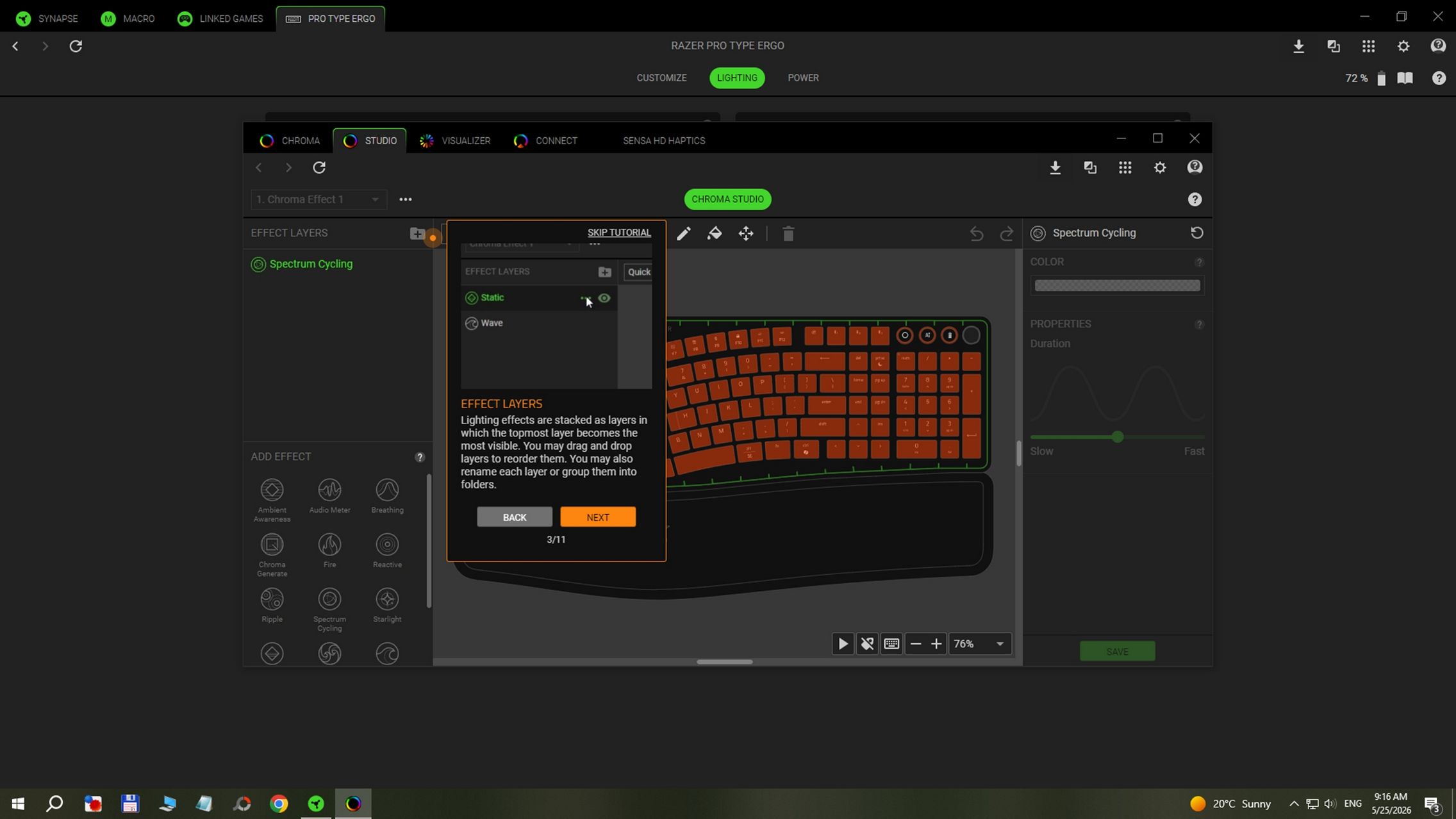Click the add effect layer folder icon
This screenshot has height=819, width=1456.
417,233
